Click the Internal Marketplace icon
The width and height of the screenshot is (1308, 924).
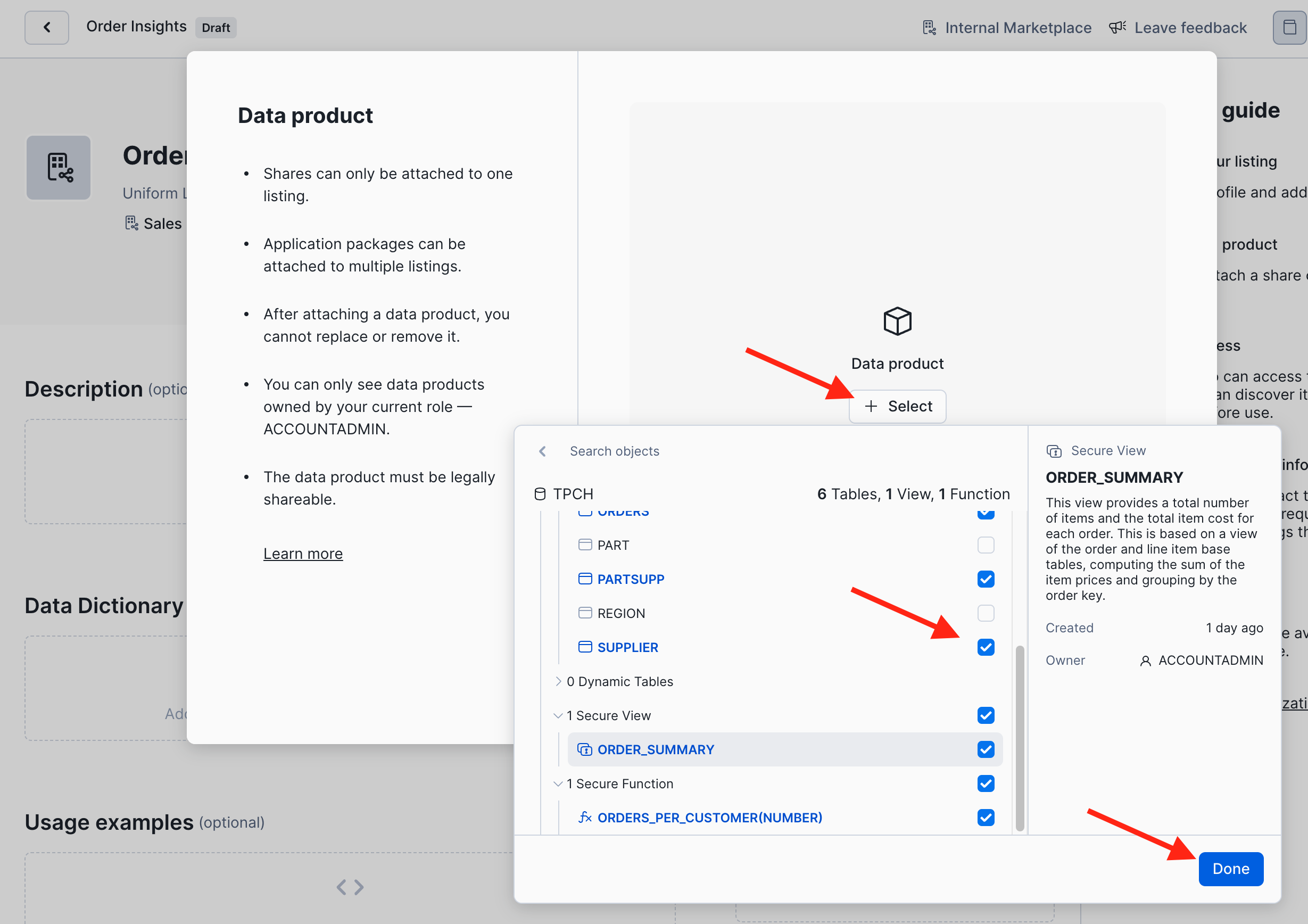point(929,27)
